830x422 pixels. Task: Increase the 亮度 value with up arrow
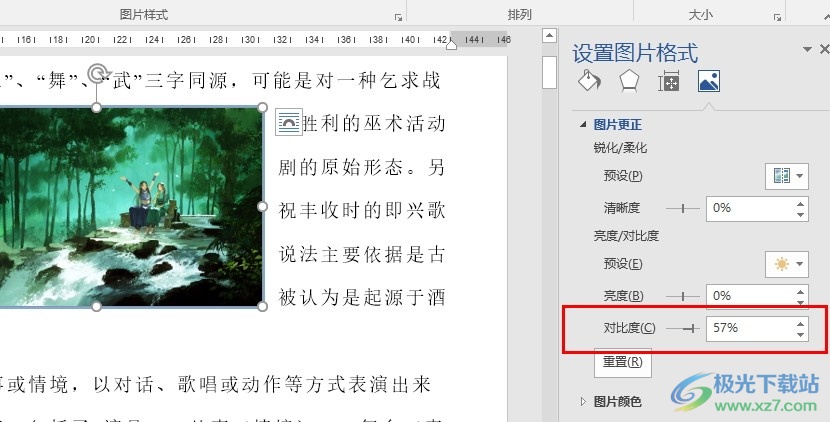(x=800, y=291)
